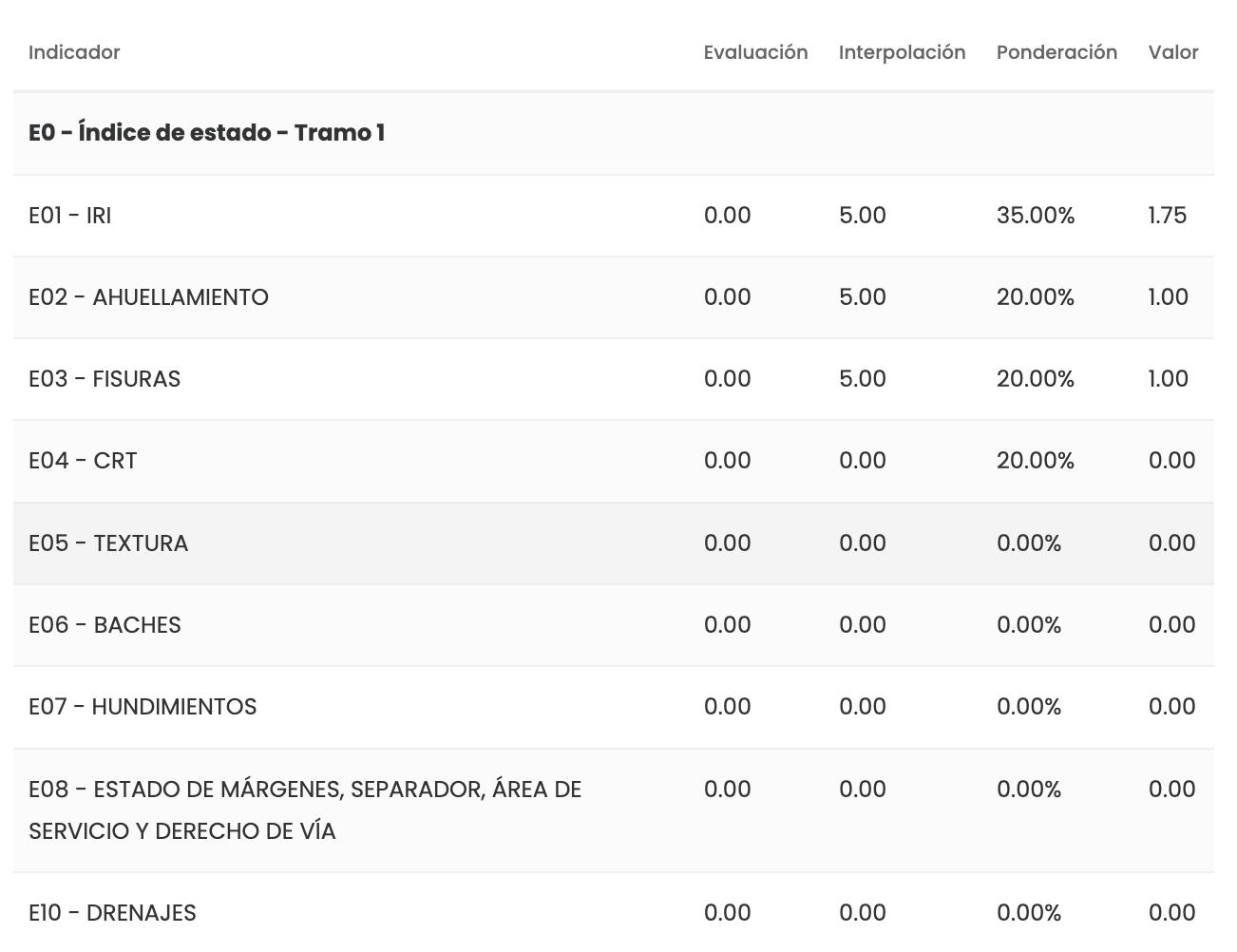
Task: Click the Interpolación column header
Action: click(x=902, y=52)
